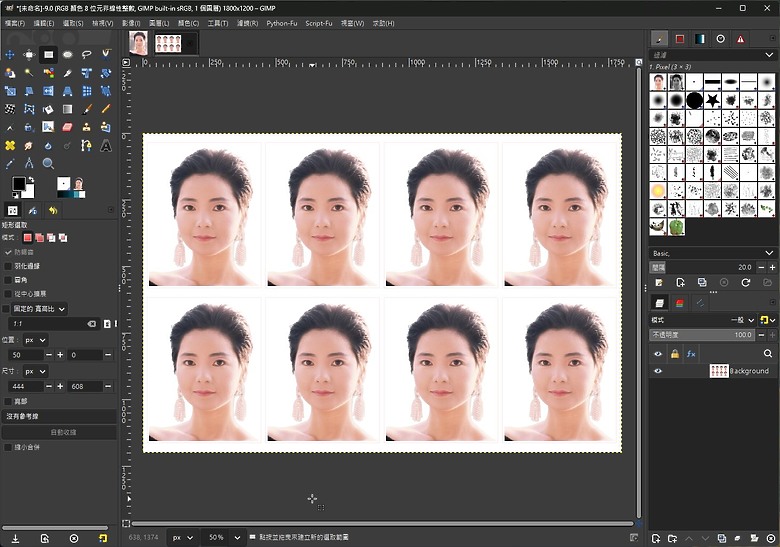
Task: Enable the shrink merged checkbox
Action: pos(8,447)
